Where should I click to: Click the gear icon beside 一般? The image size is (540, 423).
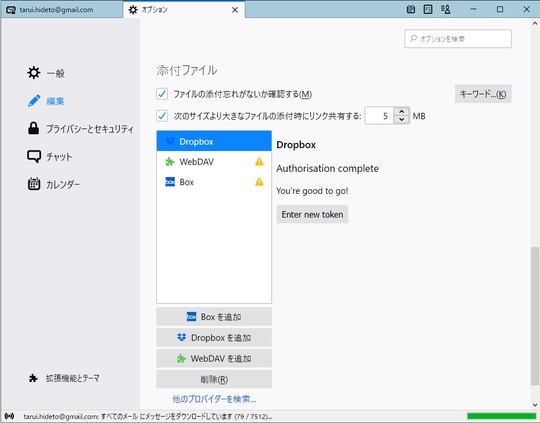[x=34, y=73]
